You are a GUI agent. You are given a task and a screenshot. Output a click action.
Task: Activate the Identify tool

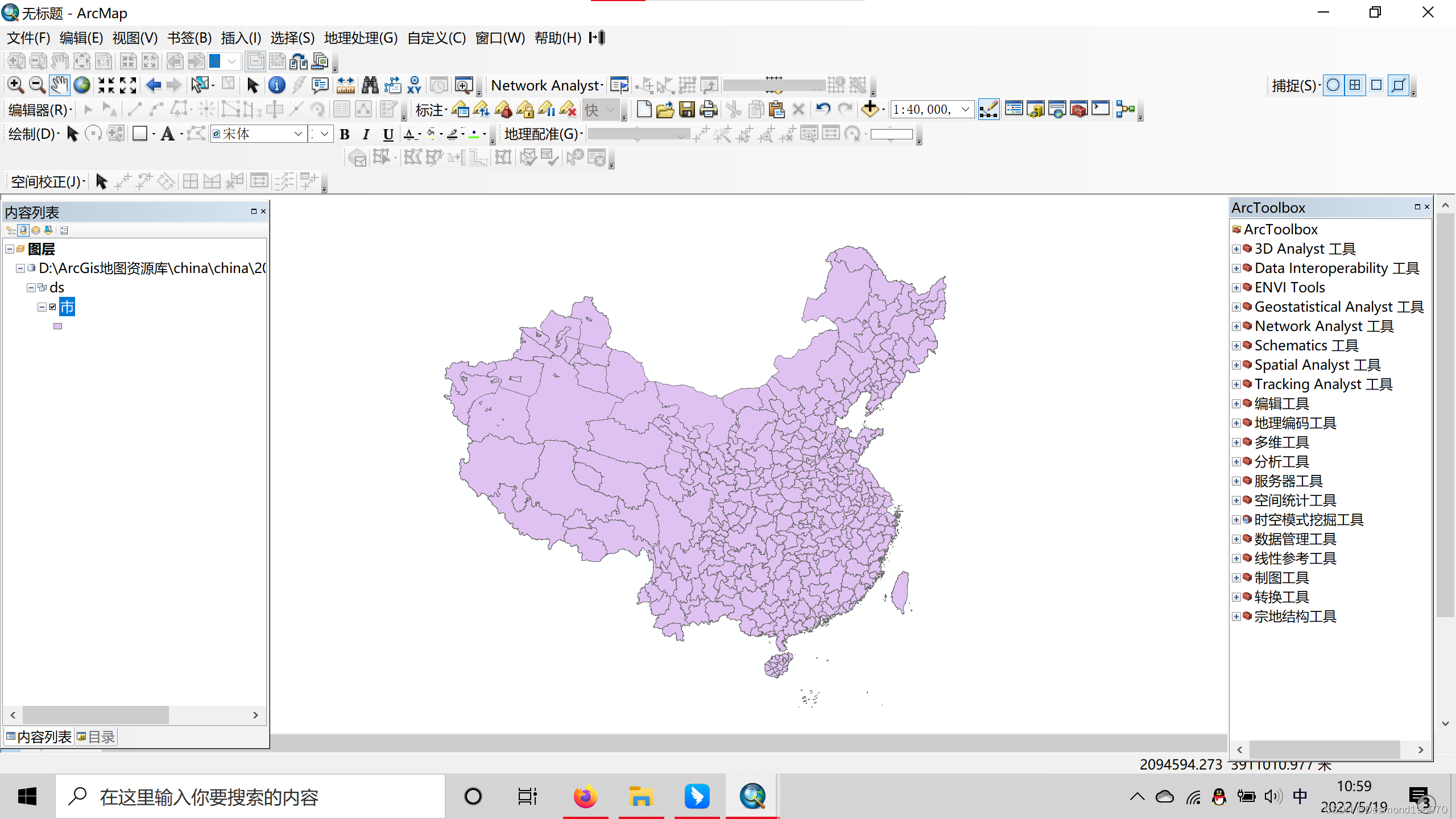pos(276,85)
